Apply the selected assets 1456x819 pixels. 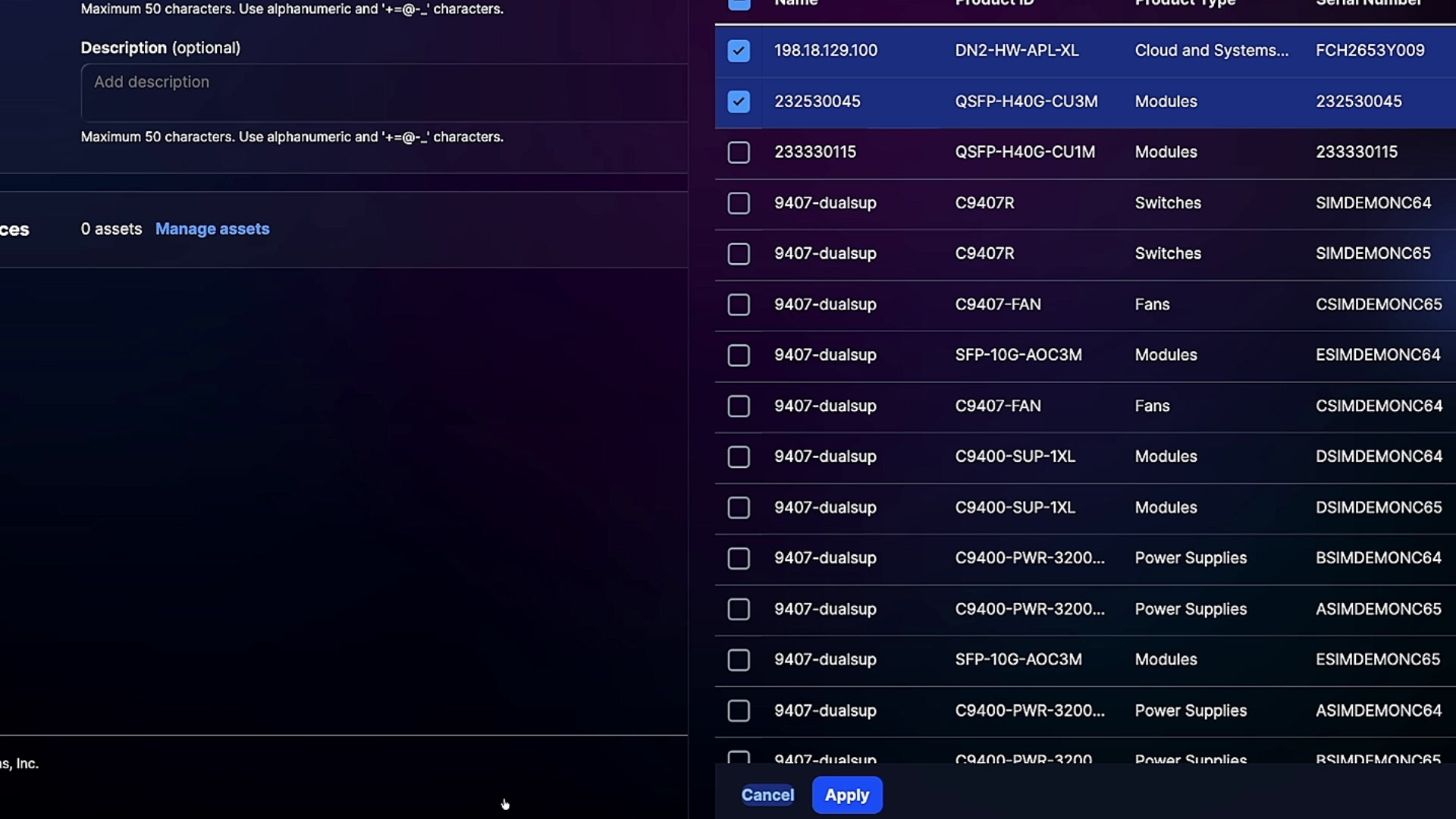tap(847, 795)
